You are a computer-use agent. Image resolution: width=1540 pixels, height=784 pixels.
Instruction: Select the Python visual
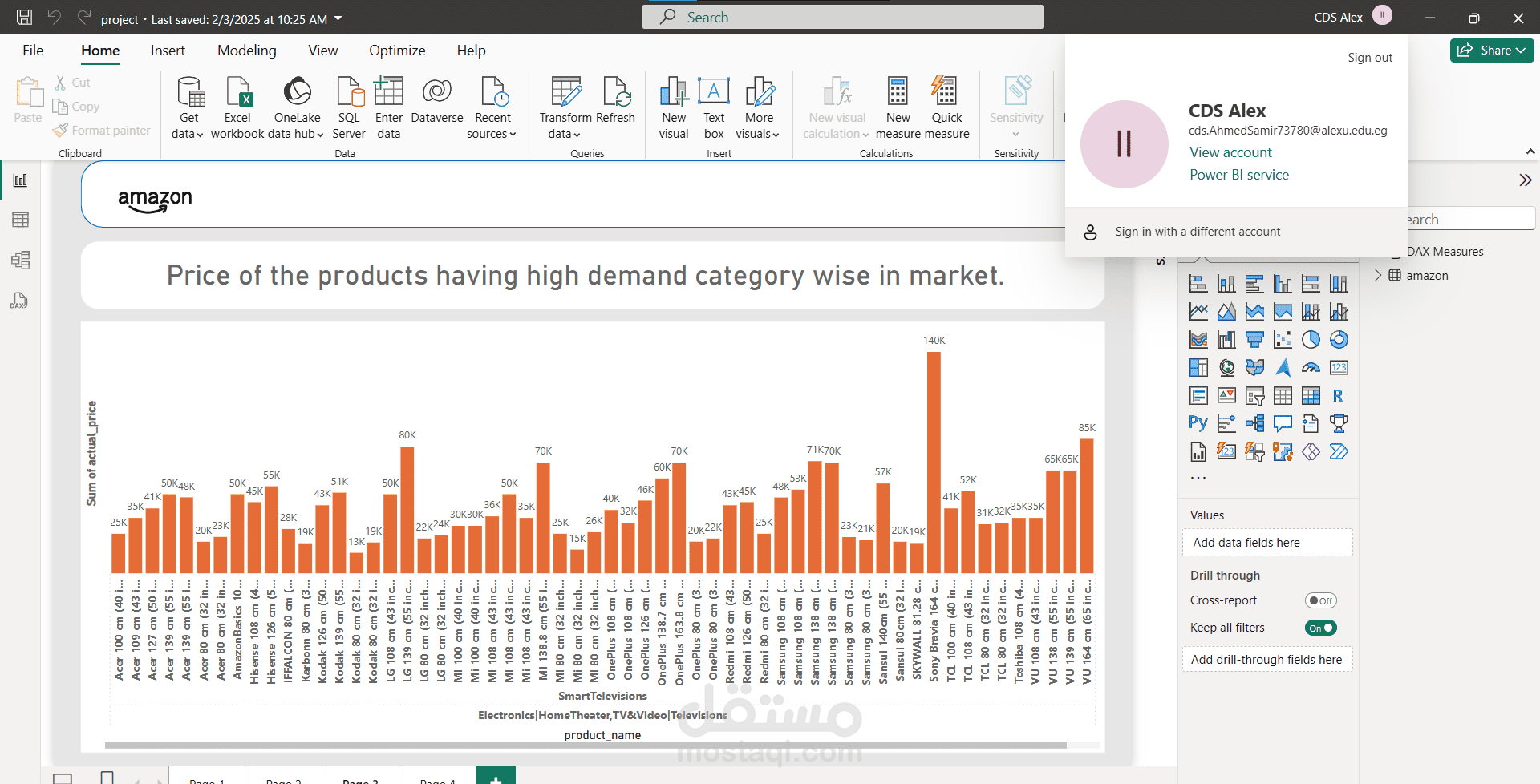point(1198,423)
